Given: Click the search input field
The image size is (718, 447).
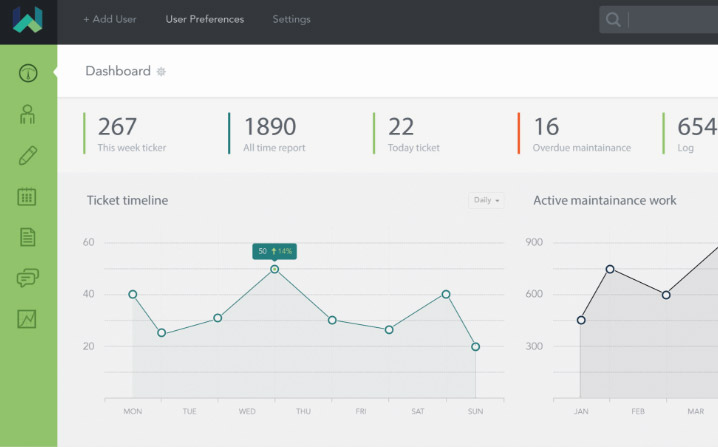Looking at the screenshot, I should pyautogui.click(x=672, y=20).
